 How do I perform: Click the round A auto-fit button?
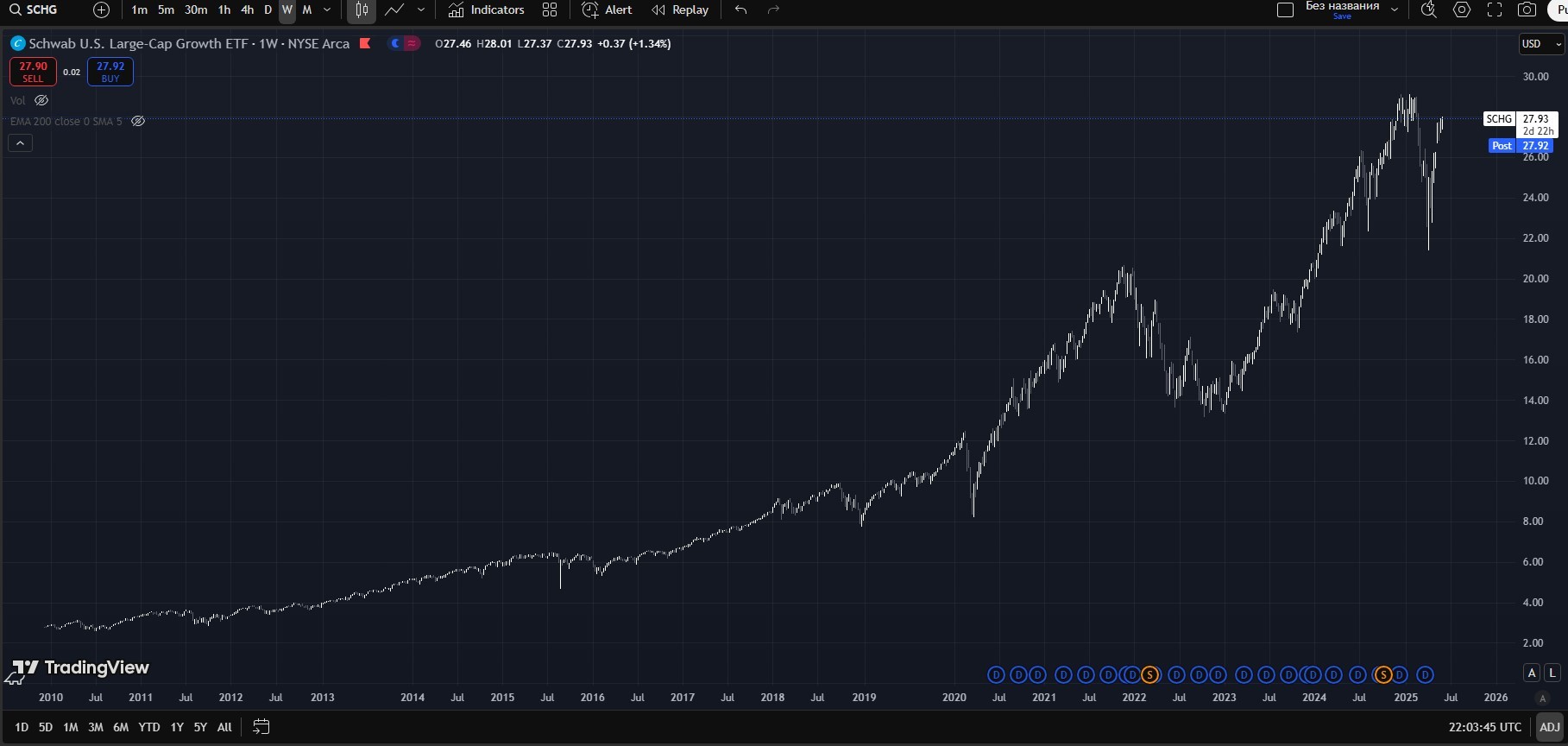[1543, 699]
